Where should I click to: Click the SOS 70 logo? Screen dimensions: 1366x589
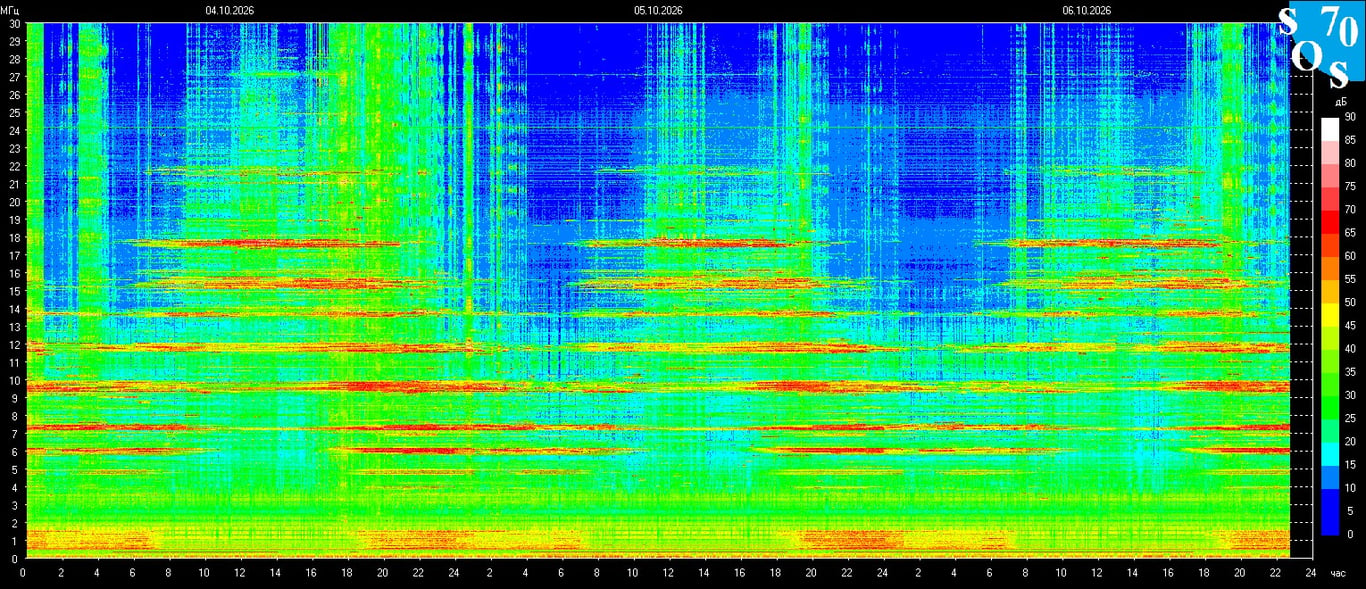(x=1321, y=45)
